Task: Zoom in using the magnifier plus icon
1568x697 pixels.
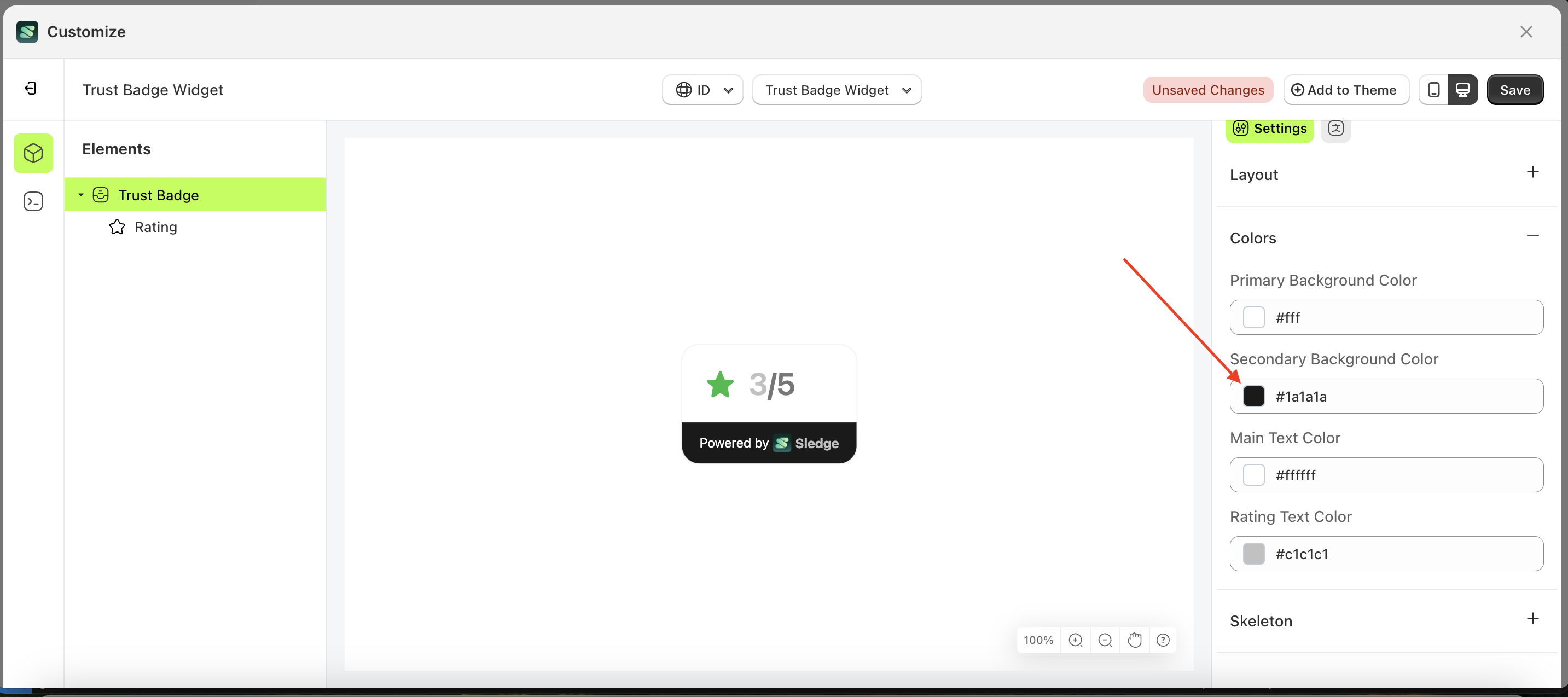Action: [1076, 640]
